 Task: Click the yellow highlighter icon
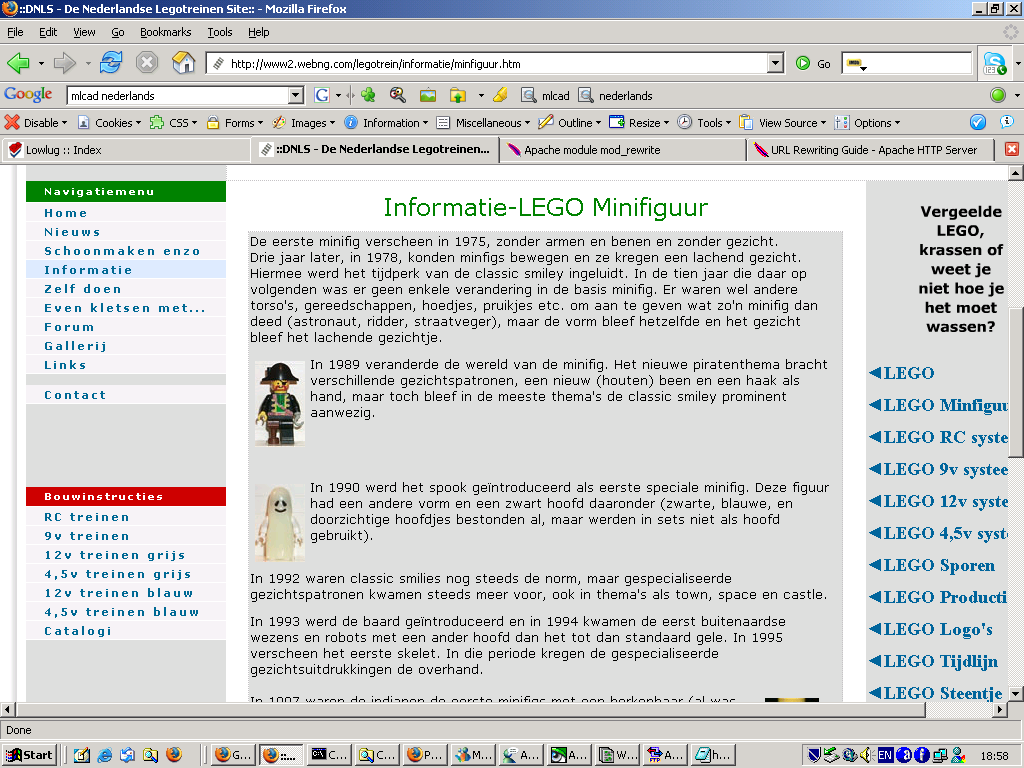[x=500, y=95]
